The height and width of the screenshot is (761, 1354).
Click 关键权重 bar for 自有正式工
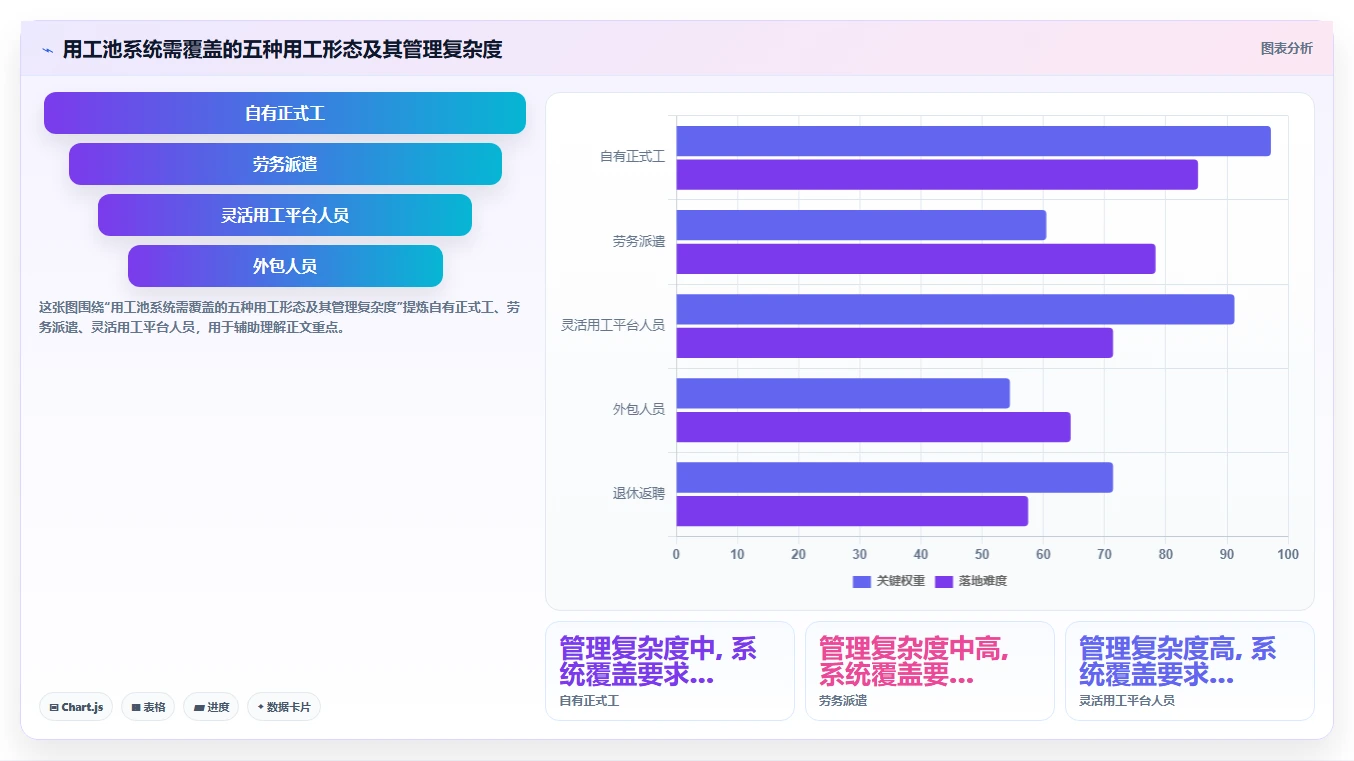pos(973,141)
